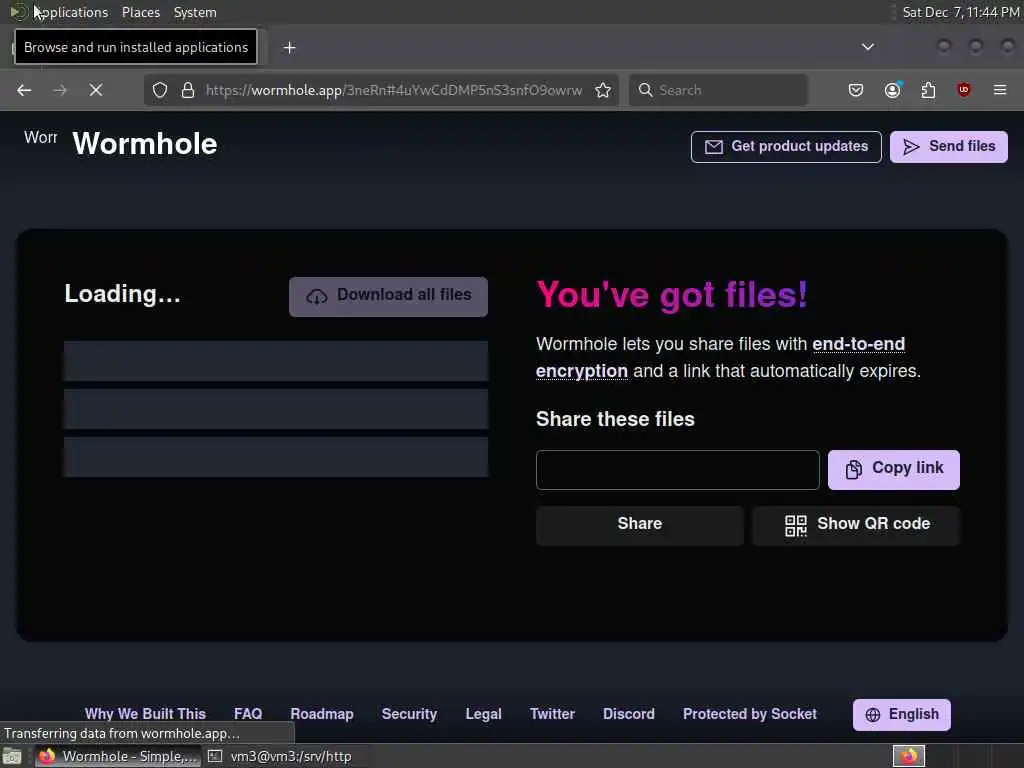Open the Roadmap footer link
This screenshot has height=768, width=1024.
[322, 714]
